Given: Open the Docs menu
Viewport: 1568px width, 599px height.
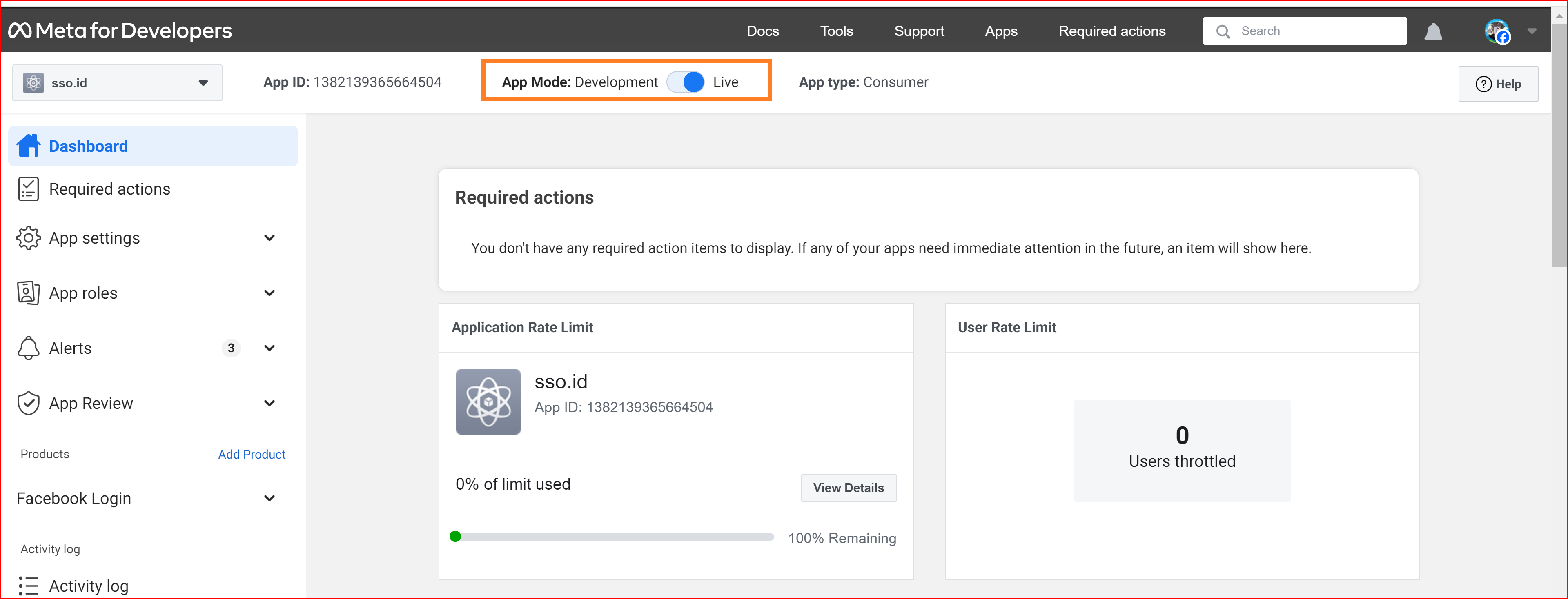Looking at the screenshot, I should (763, 31).
